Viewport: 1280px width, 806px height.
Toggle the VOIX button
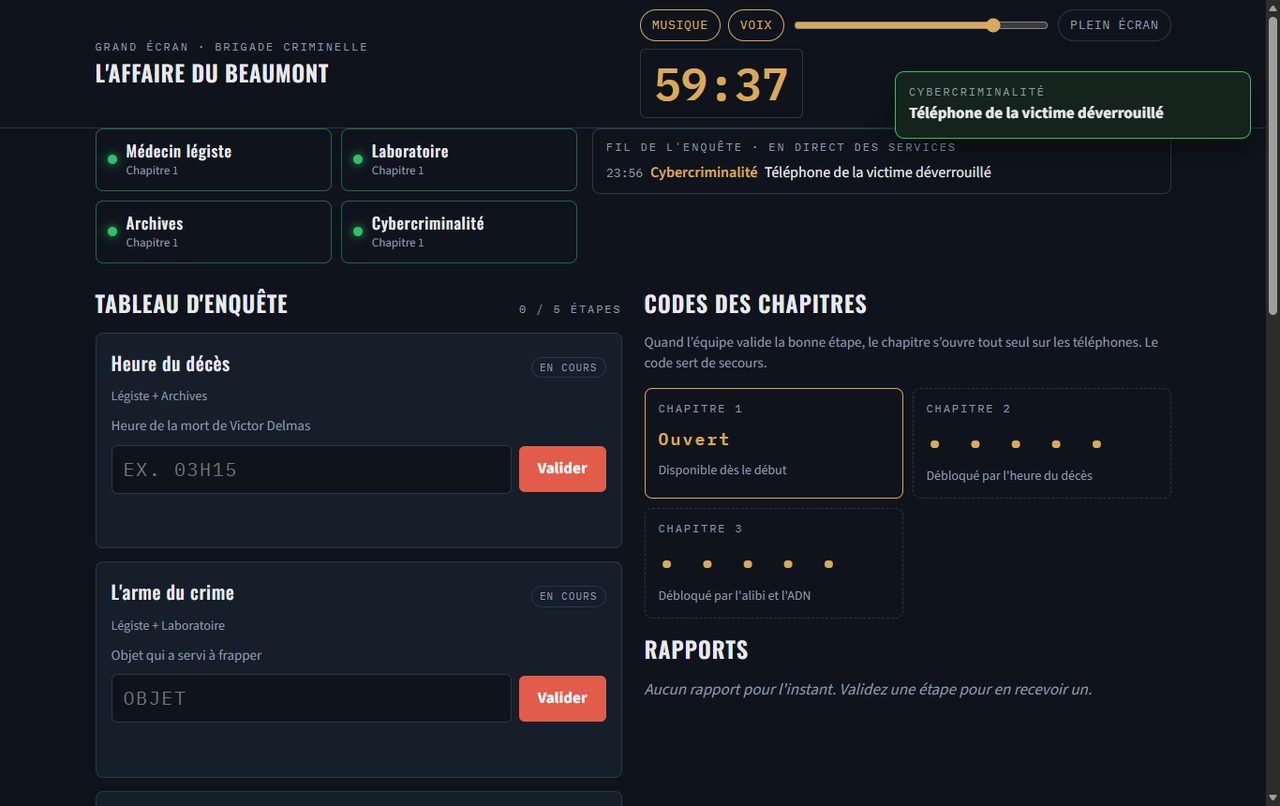pos(756,25)
